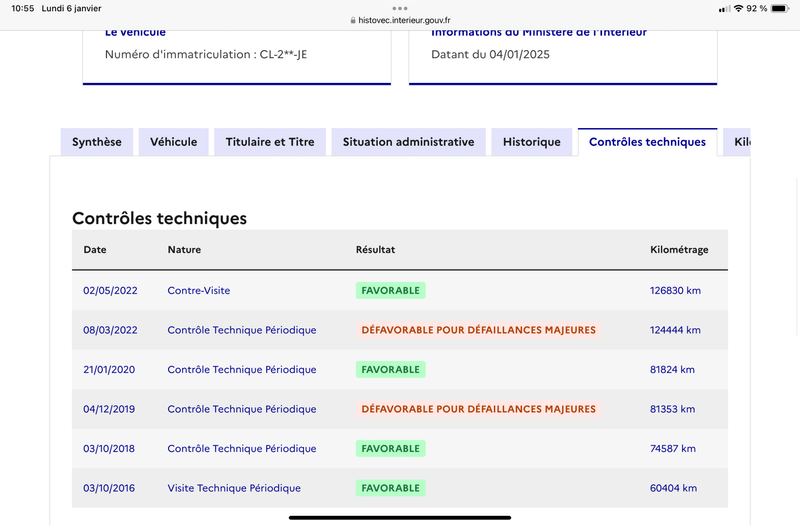800x525 pixels.
Task: Select the 74587 km value
Action: (672, 448)
